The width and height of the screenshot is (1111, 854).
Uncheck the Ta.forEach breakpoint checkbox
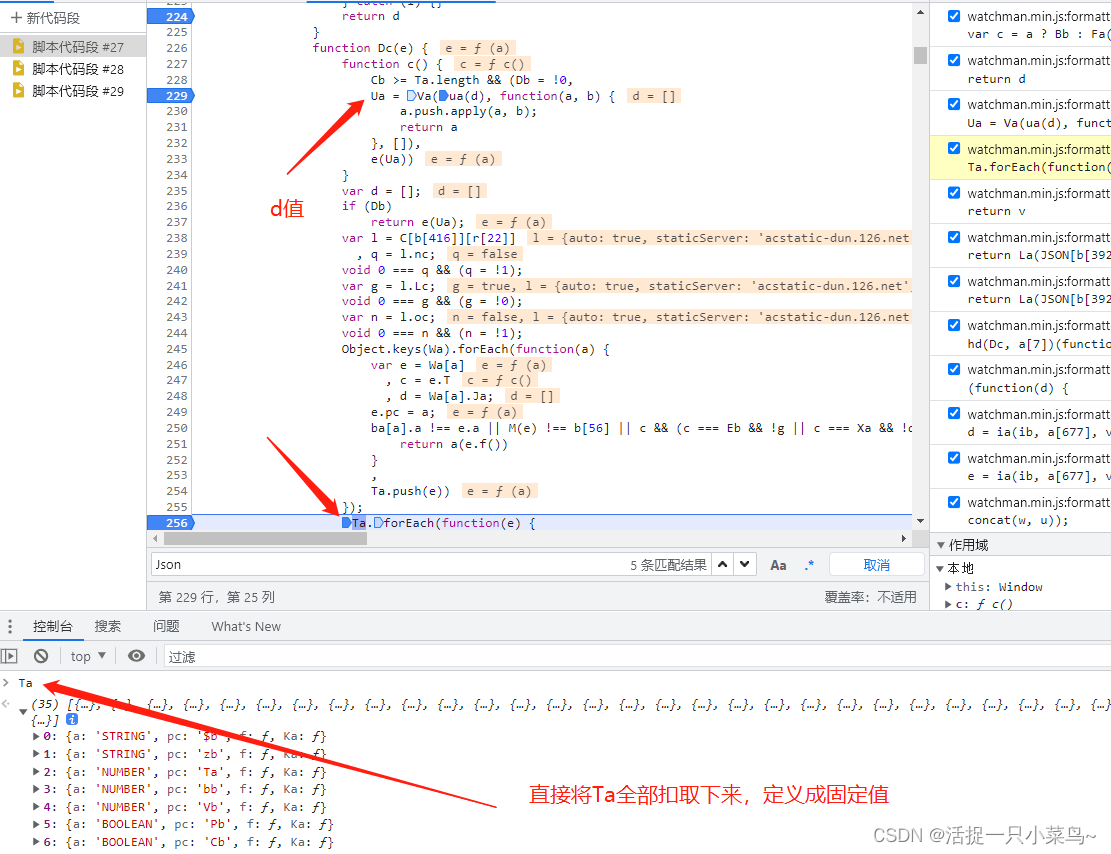[953, 149]
